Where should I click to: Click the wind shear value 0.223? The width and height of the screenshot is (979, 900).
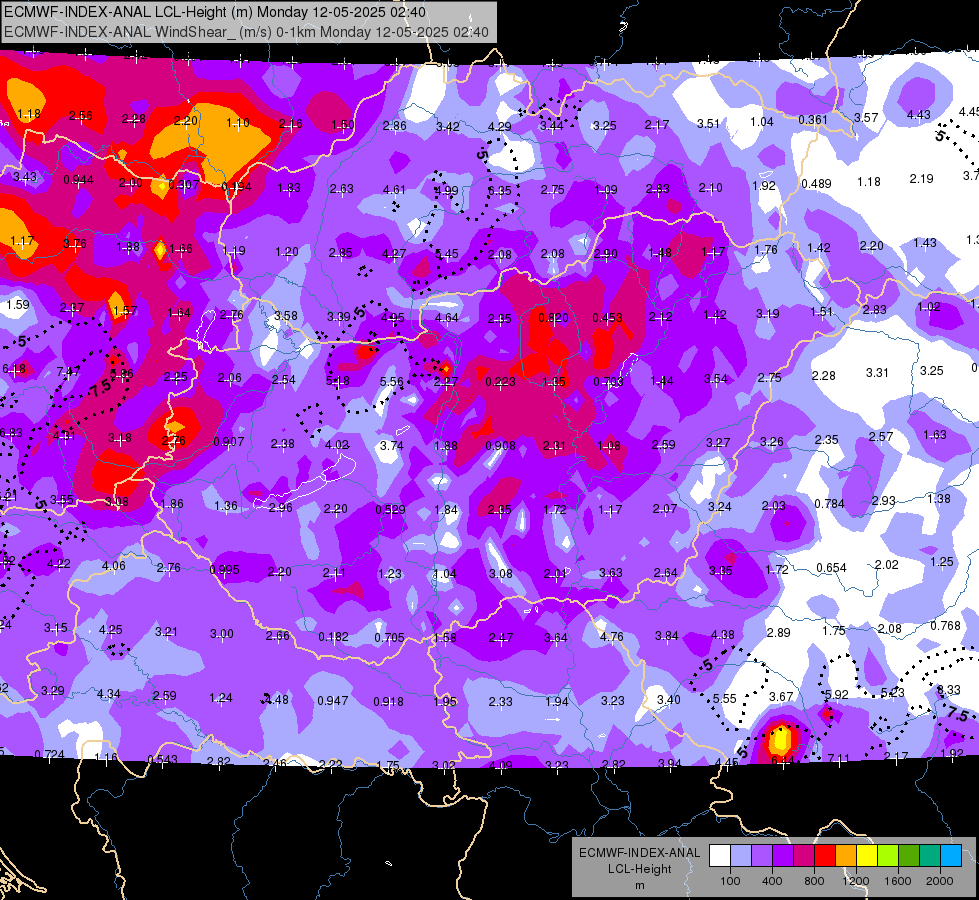pos(501,382)
